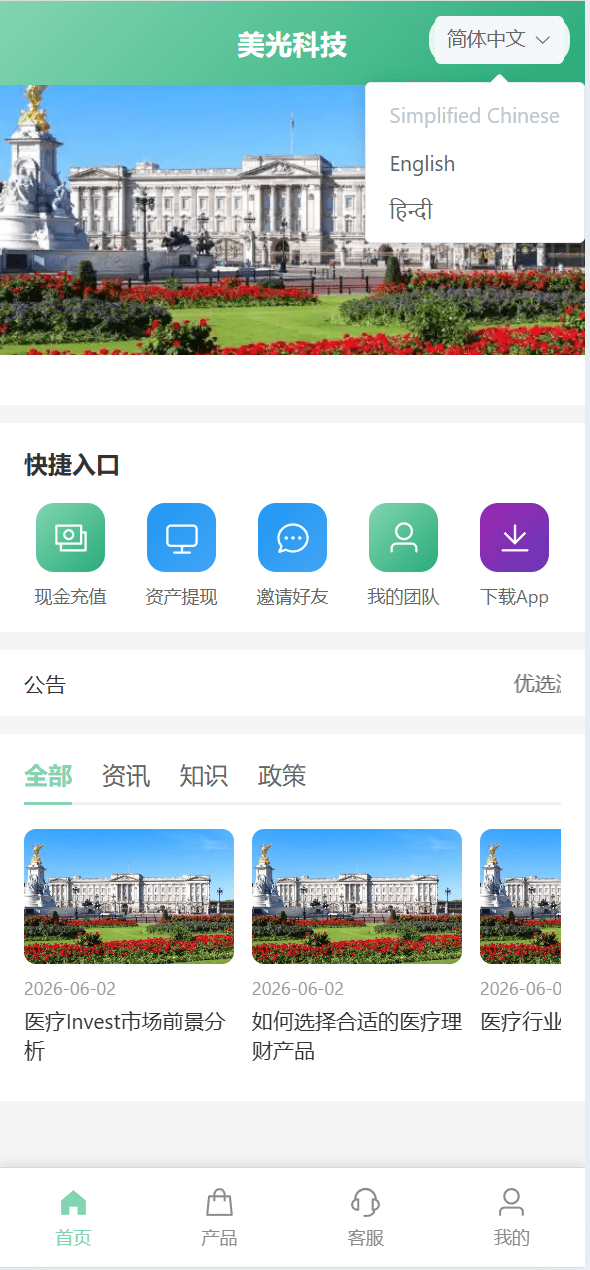Switch to the 资讯 news tab
The image size is (590, 1270).
tap(126, 776)
